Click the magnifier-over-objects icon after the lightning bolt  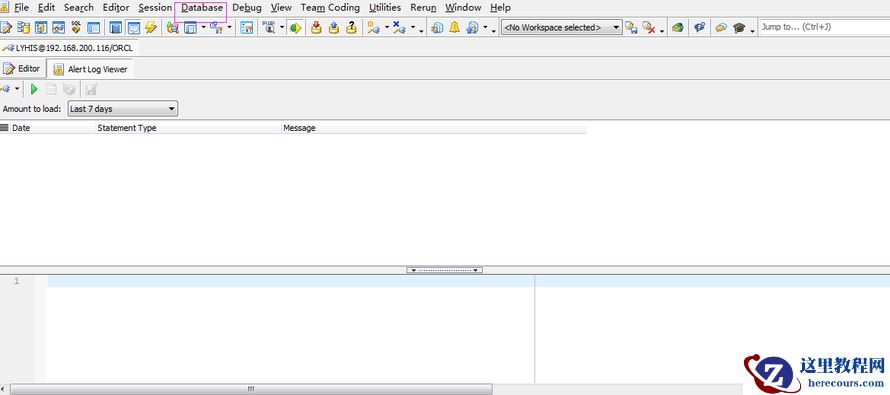click(x=173, y=27)
